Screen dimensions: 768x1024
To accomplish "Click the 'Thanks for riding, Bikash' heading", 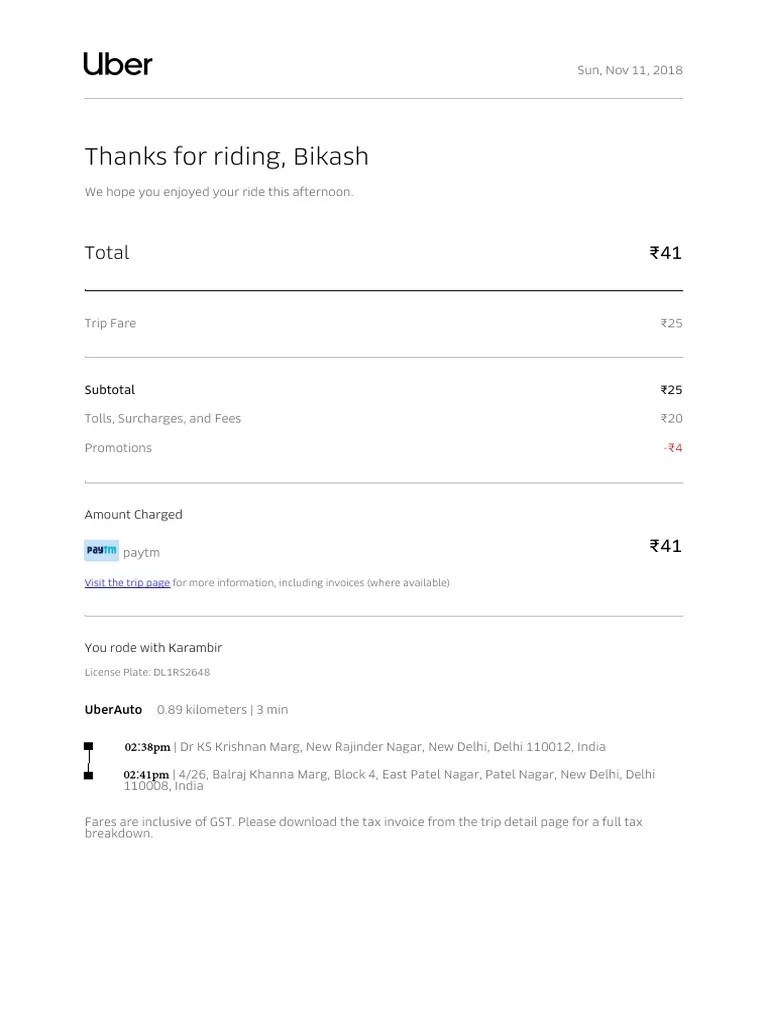I will [x=226, y=156].
